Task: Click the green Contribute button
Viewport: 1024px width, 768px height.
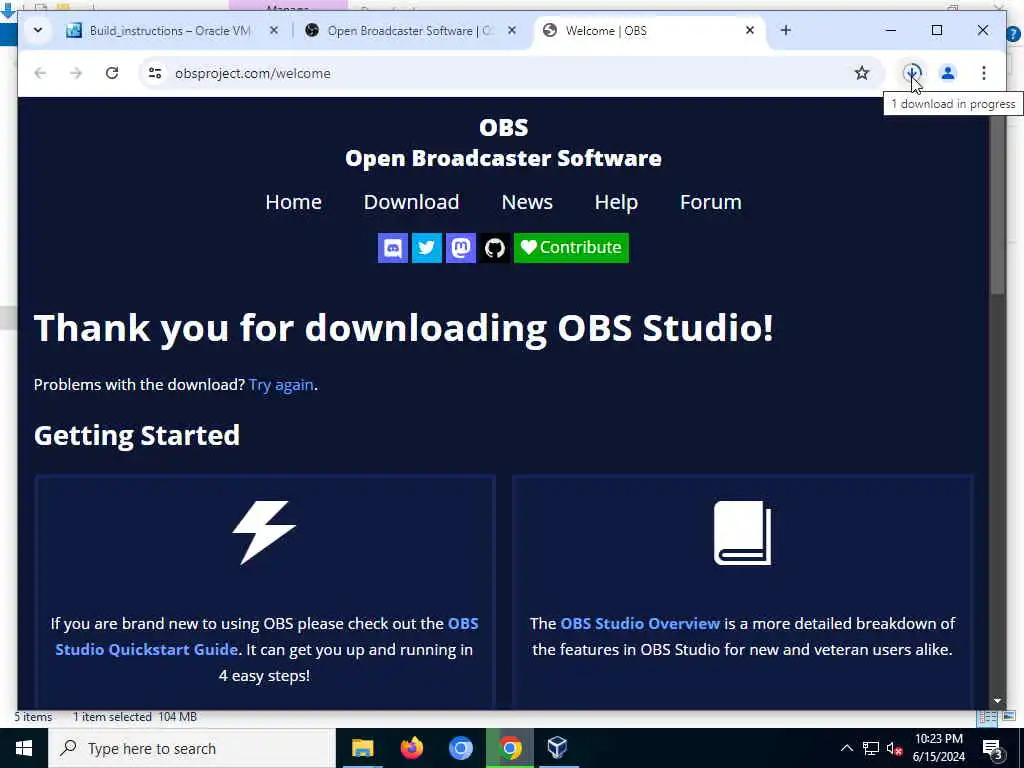Action: (571, 248)
